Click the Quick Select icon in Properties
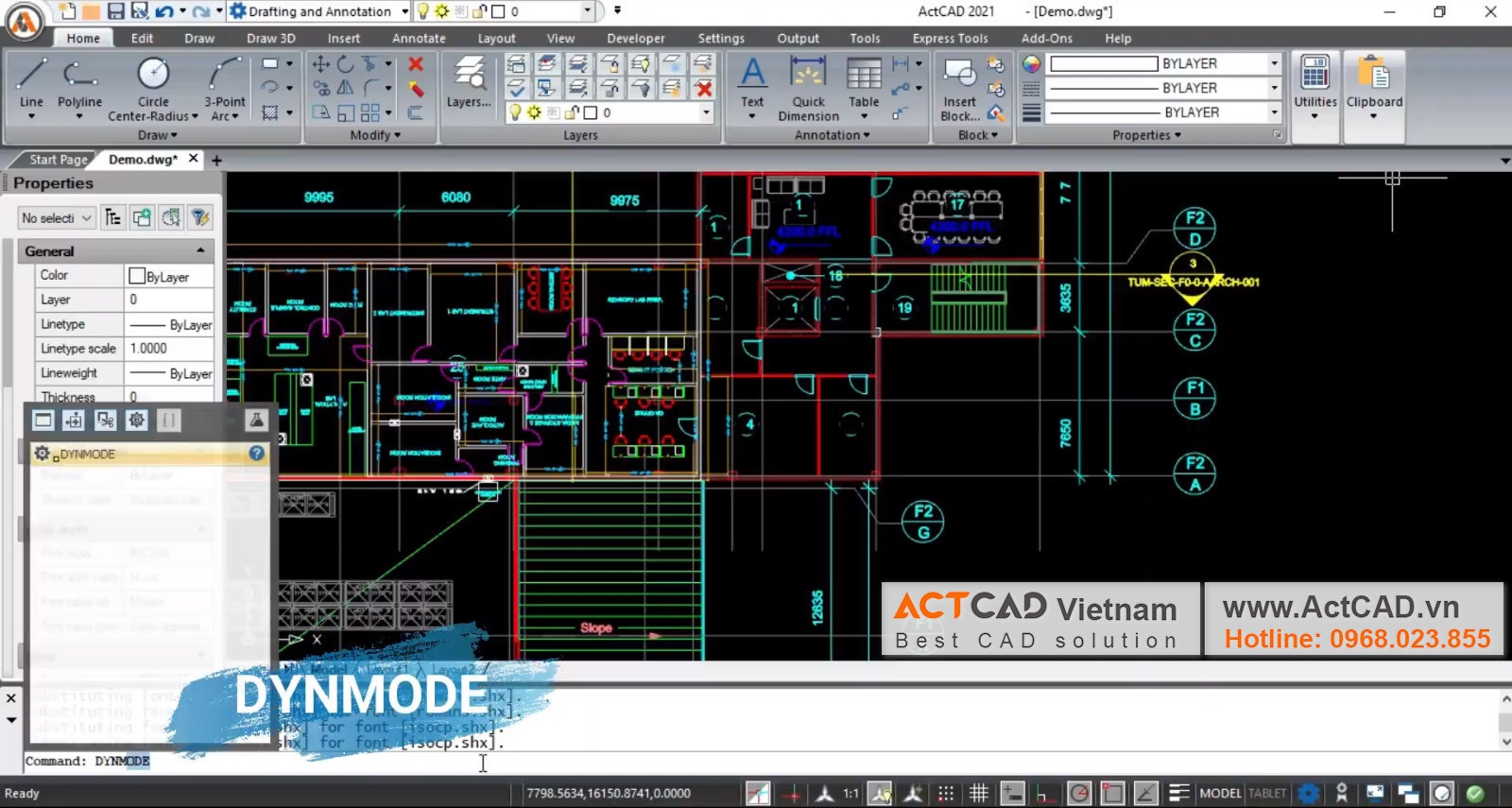This screenshot has height=808, width=1512. [x=200, y=218]
